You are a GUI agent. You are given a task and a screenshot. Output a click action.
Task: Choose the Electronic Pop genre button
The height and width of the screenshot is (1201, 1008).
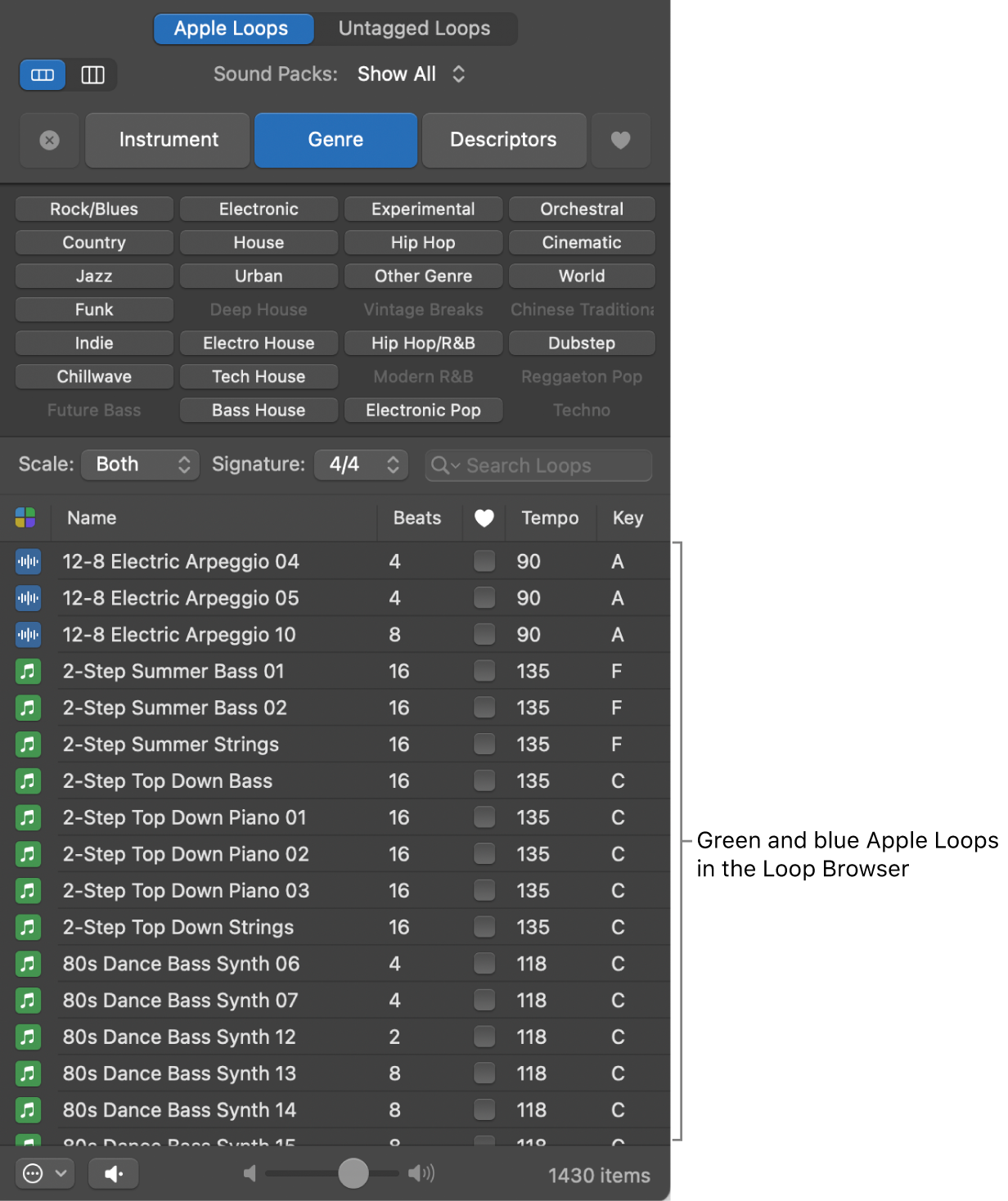[423, 411]
